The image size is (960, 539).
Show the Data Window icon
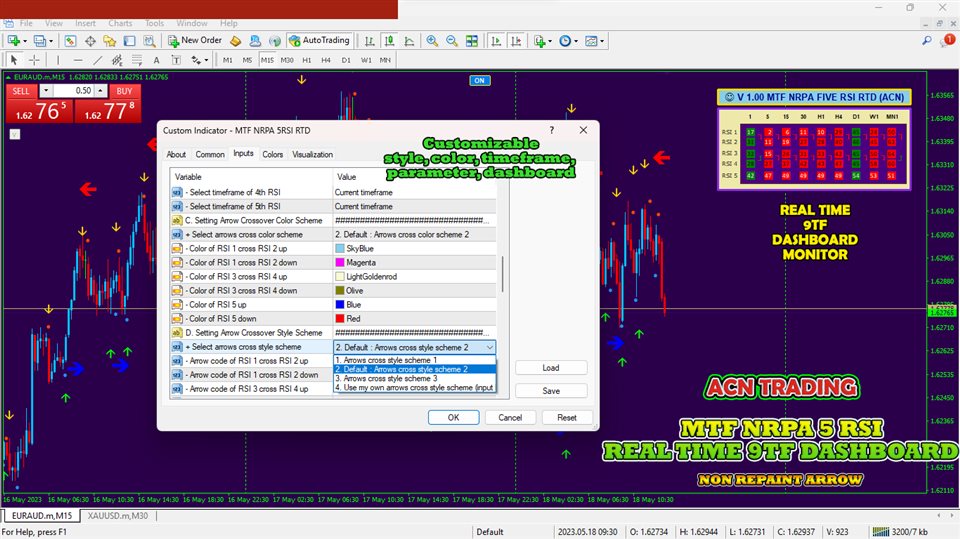point(90,41)
